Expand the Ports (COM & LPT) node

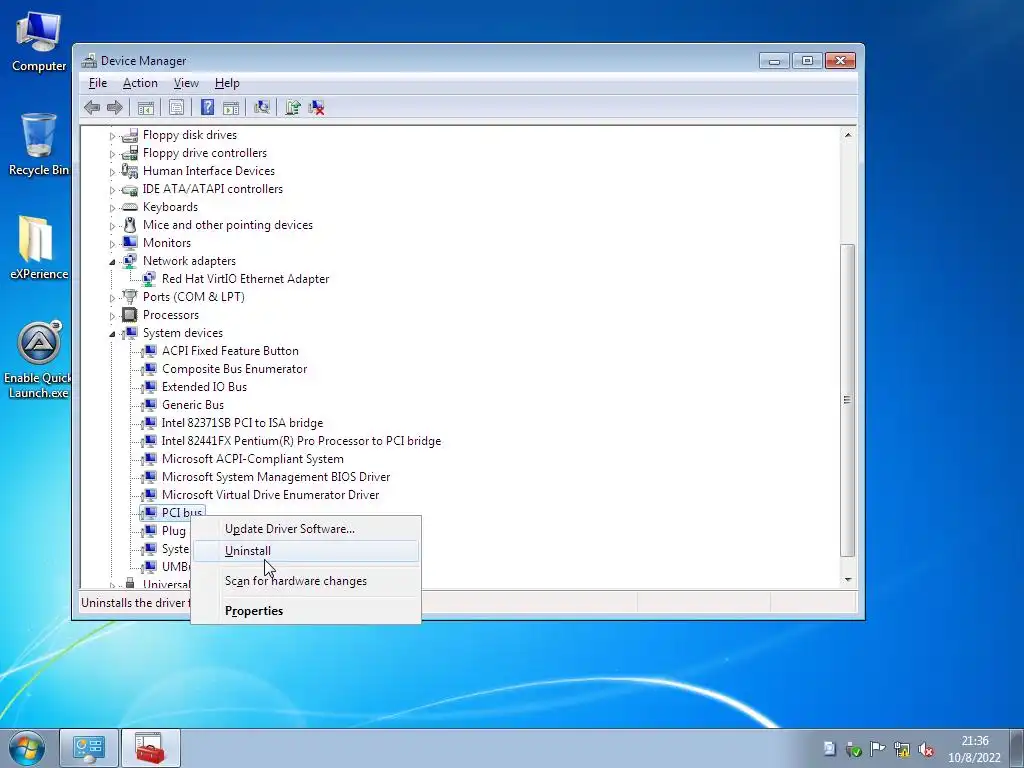pos(112,298)
